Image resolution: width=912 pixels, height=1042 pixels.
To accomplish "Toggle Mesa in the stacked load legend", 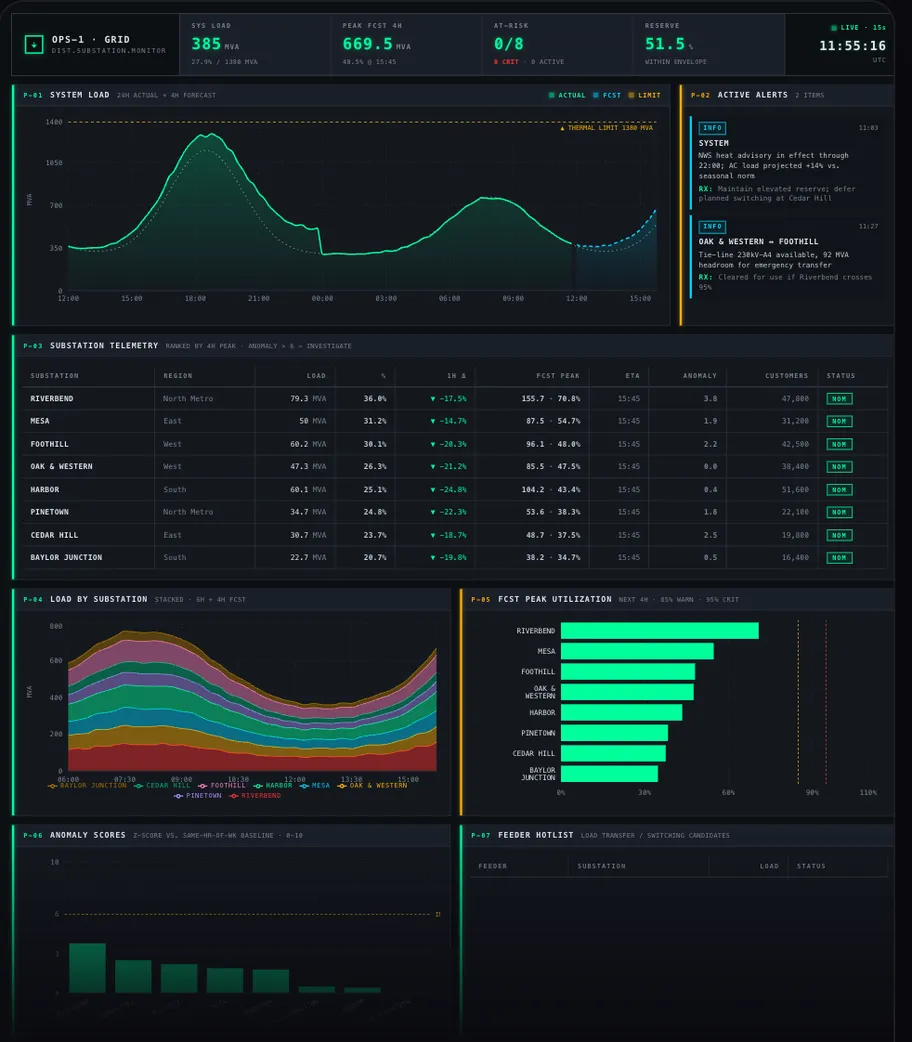I will click(x=314, y=785).
